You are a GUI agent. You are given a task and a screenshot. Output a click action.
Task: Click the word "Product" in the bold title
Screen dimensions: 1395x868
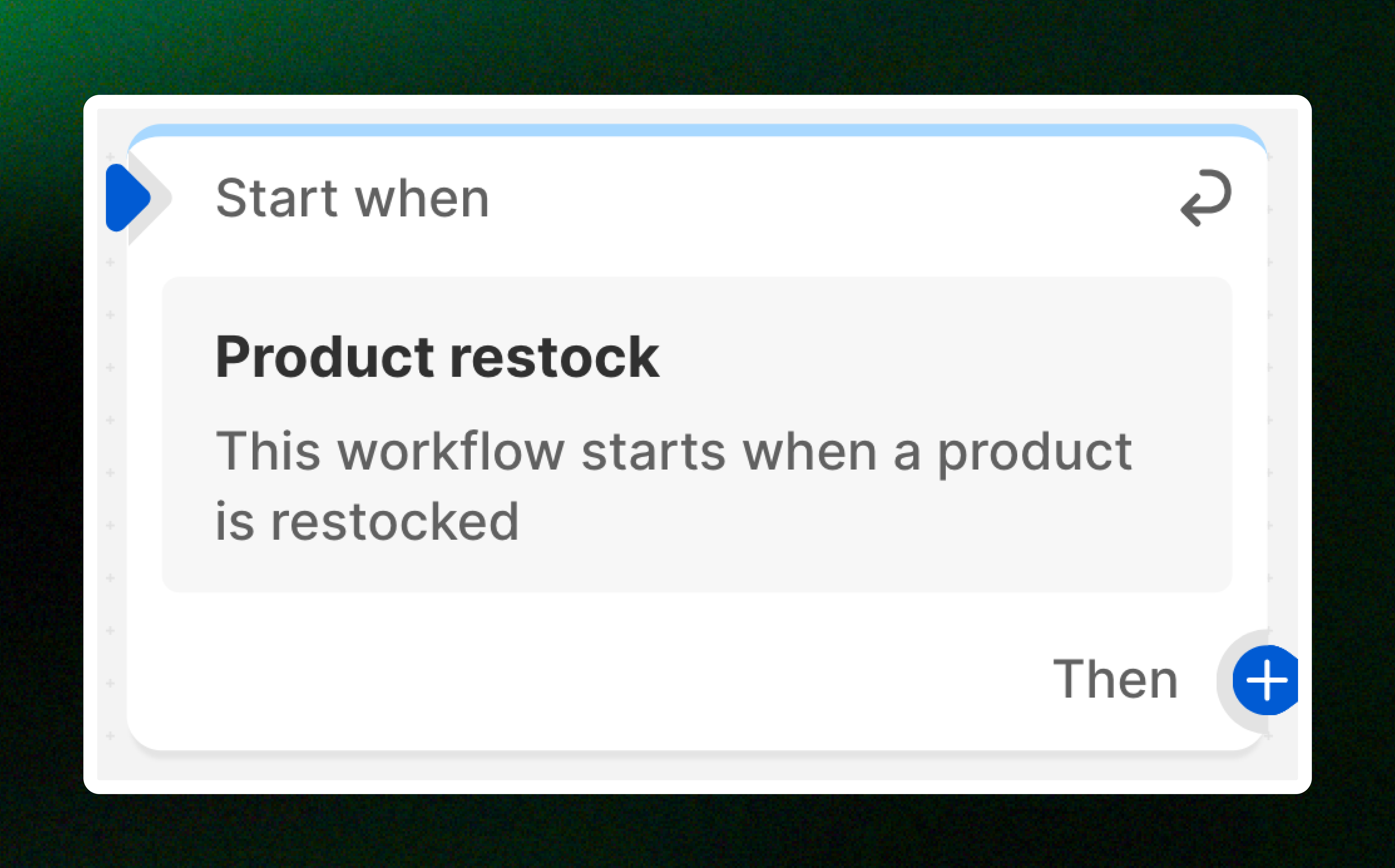[324, 357]
